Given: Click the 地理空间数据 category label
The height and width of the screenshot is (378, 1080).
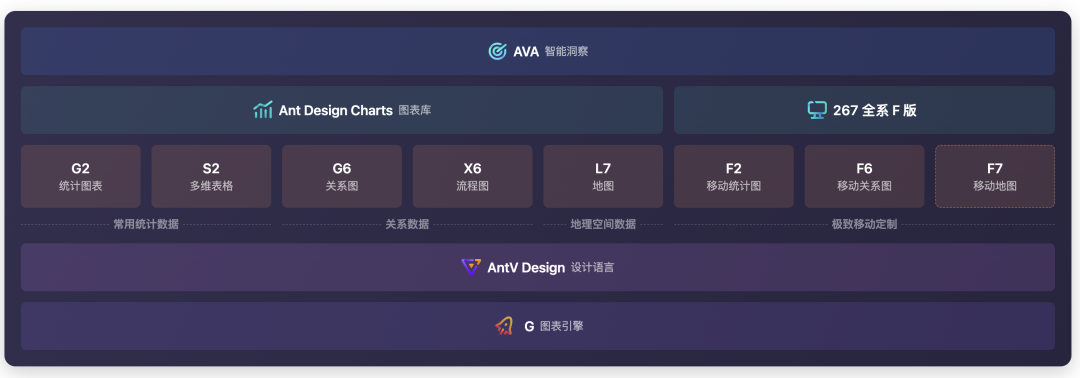Looking at the screenshot, I should (x=603, y=224).
